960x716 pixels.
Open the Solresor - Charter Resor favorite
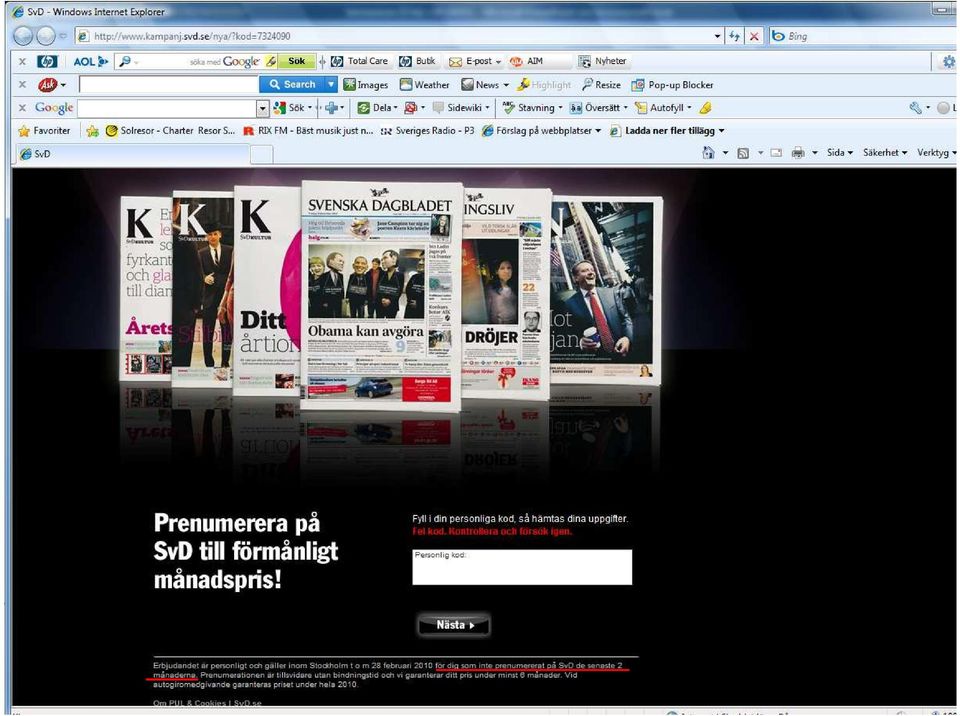(170, 130)
